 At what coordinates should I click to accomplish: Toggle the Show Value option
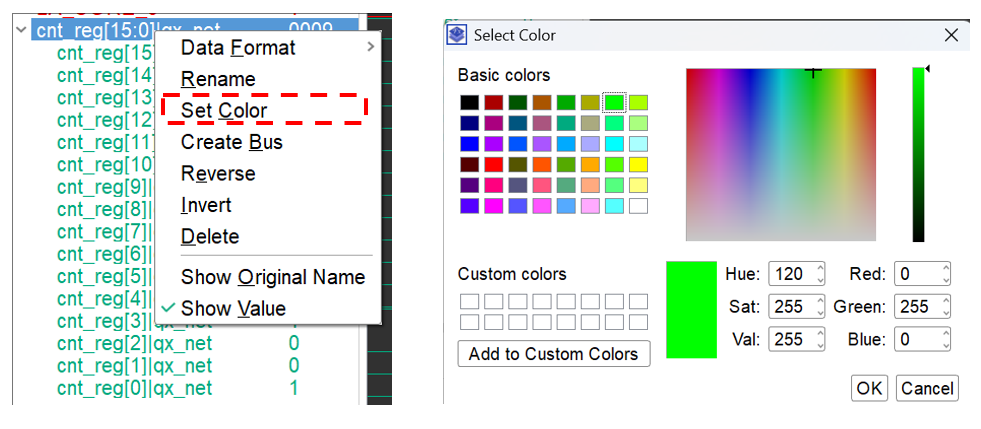[x=233, y=309]
